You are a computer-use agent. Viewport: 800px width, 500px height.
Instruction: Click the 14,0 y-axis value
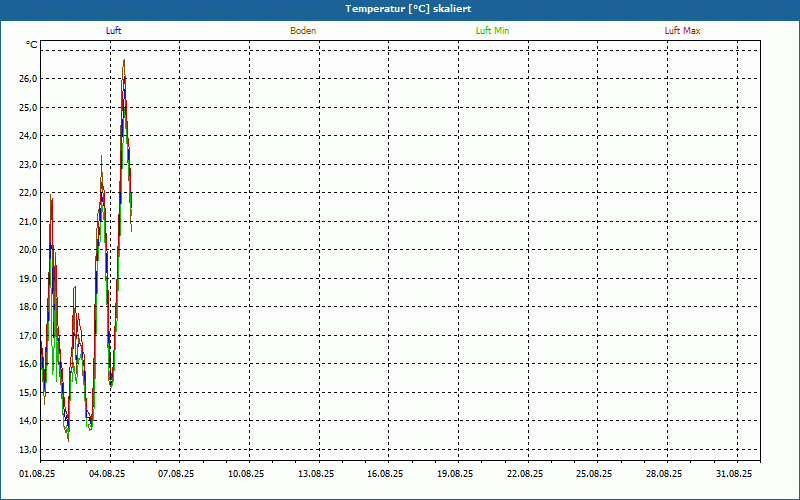28,421
